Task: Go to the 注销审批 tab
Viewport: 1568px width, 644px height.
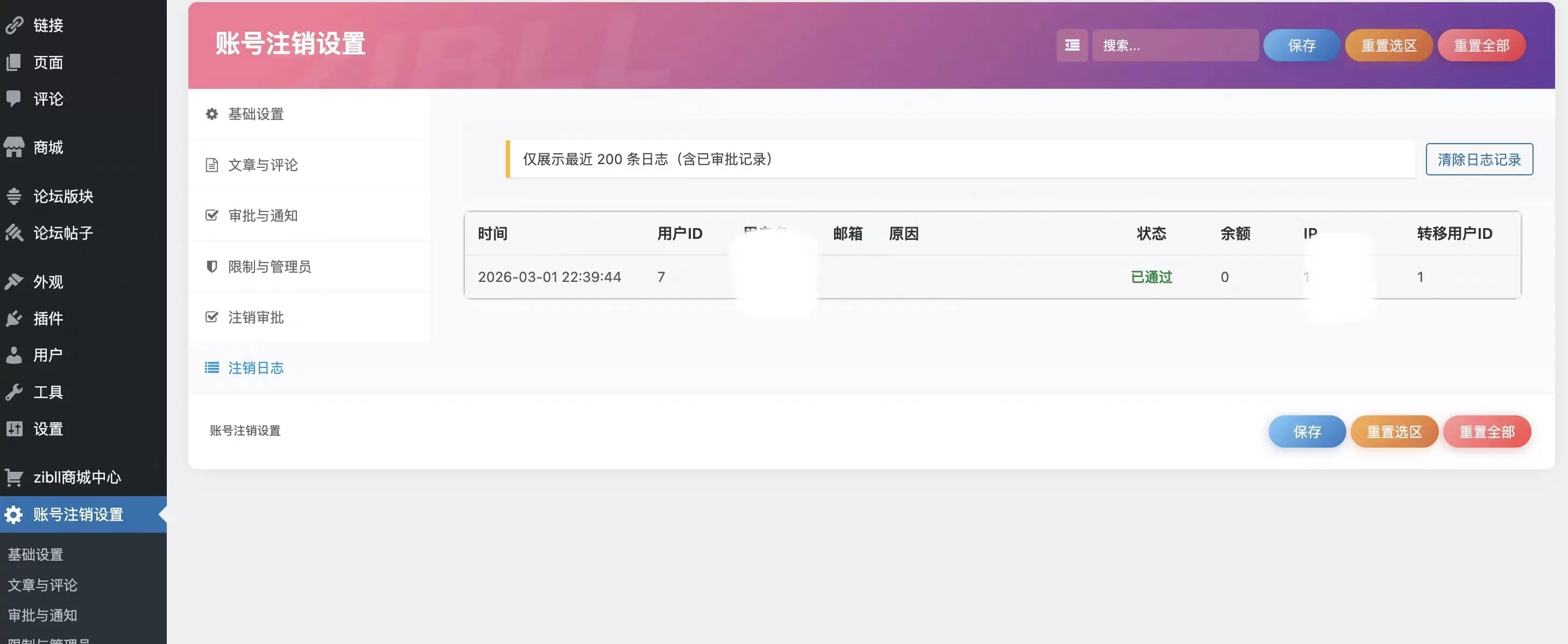Action: 256,317
